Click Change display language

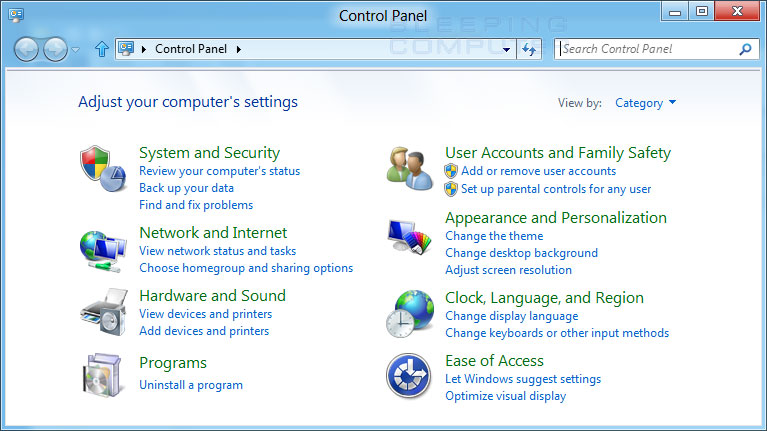tap(512, 316)
